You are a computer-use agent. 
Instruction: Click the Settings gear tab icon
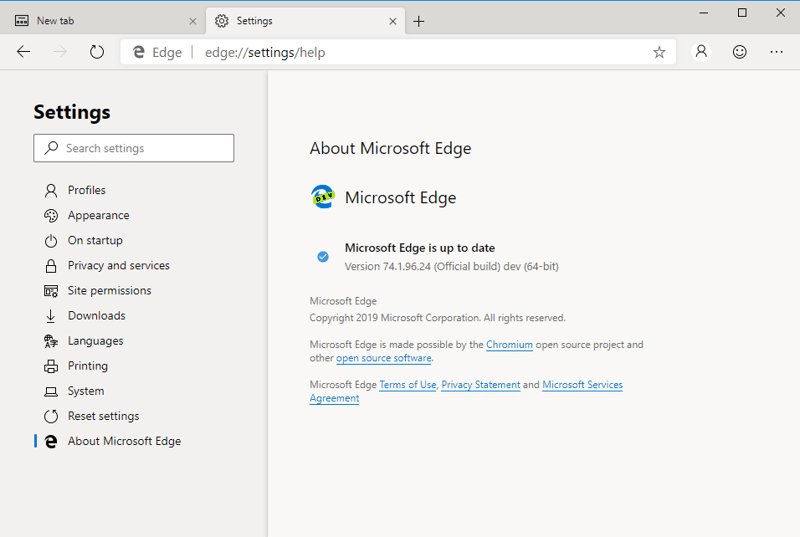click(x=221, y=21)
